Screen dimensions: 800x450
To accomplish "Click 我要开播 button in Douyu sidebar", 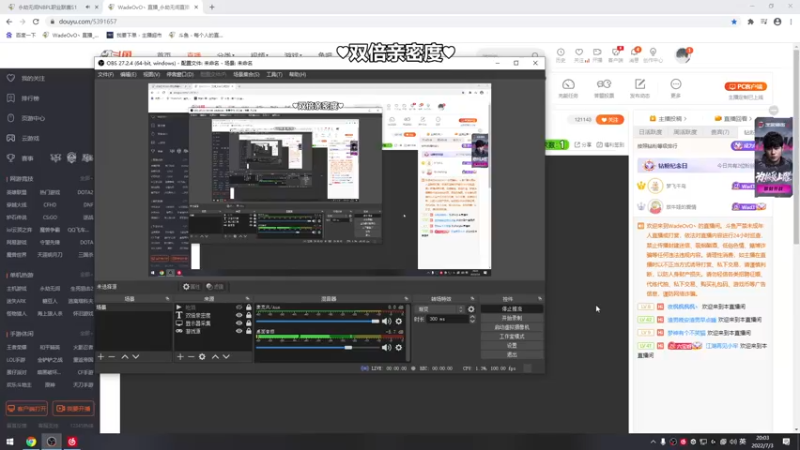I will (73, 409).
